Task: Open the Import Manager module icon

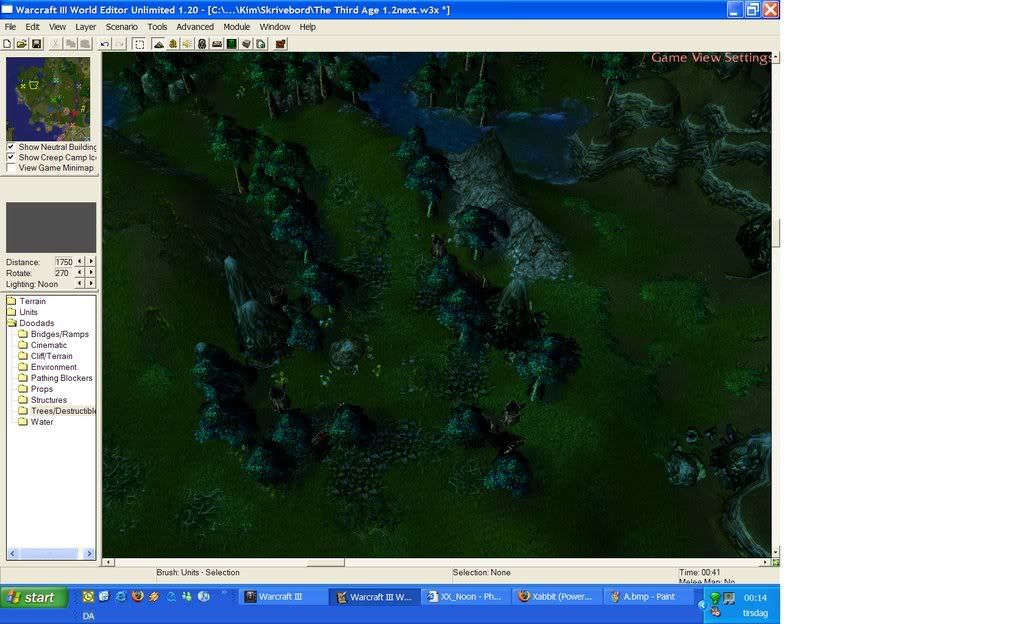Action: [261, 44]
